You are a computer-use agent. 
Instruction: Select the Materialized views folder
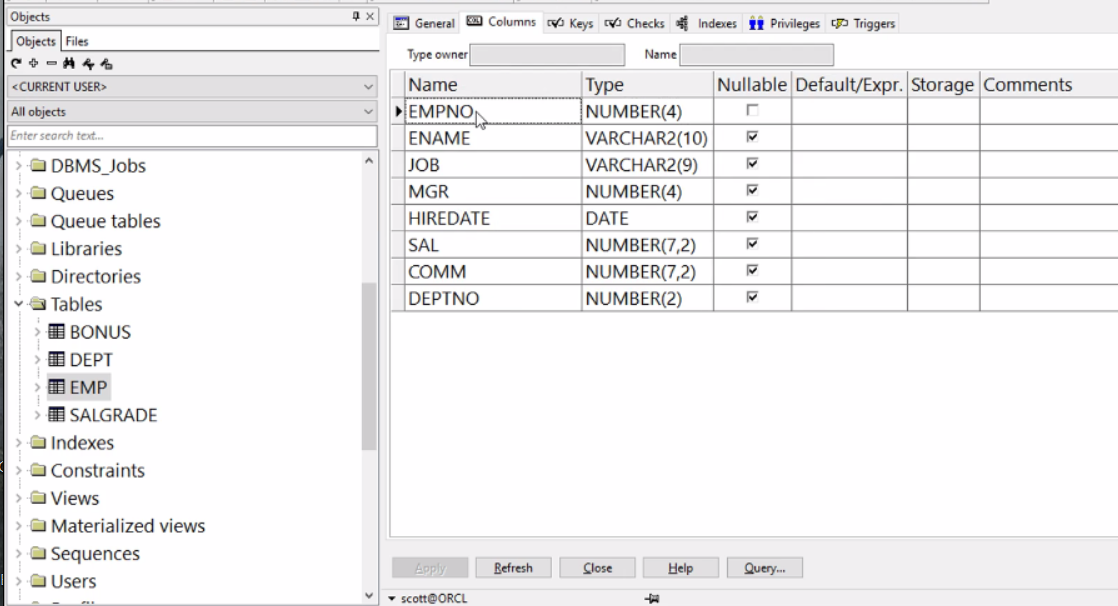coord(128,526)
